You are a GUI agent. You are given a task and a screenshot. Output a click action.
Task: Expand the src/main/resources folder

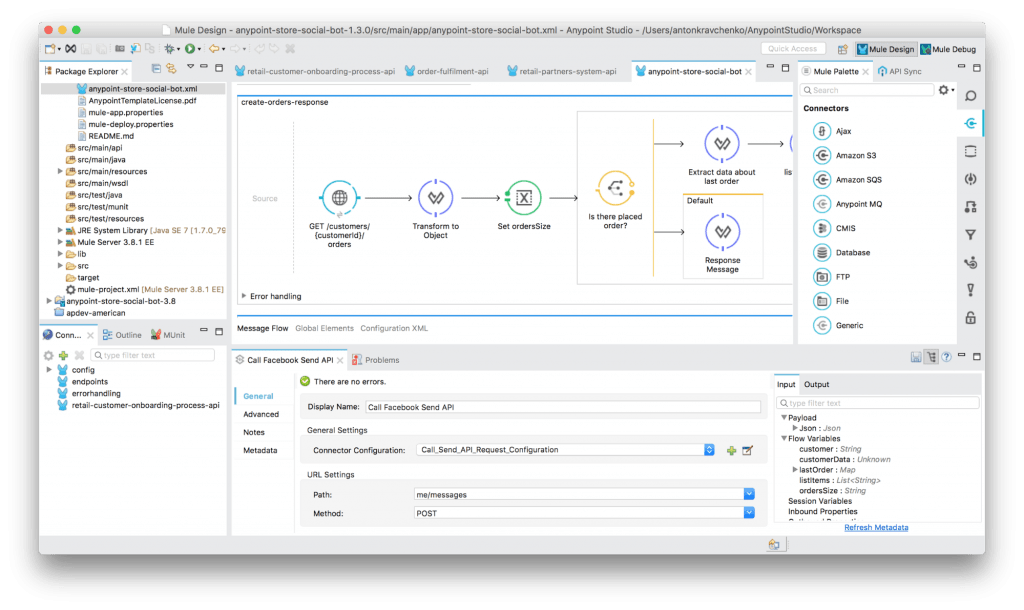pos(61,171)
